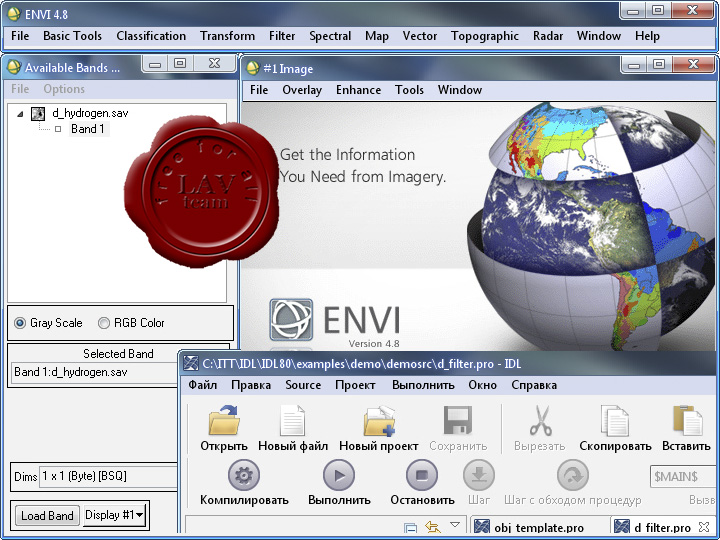The image size is (720, 540).
Task: Click the Available Bands window title icon
Action: click(14, 68)
